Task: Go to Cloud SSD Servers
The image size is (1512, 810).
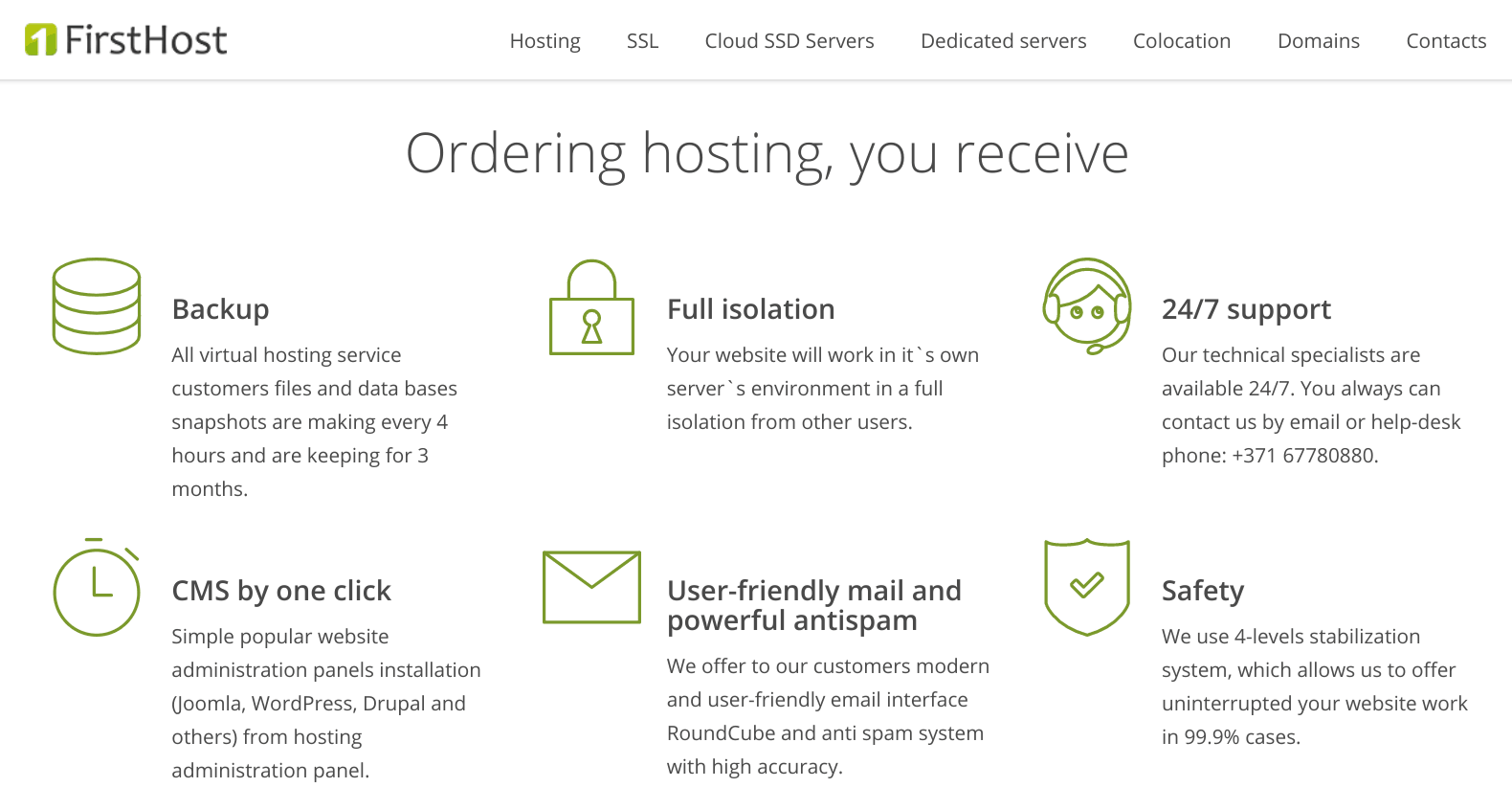Action: click(x=789, y=41)
